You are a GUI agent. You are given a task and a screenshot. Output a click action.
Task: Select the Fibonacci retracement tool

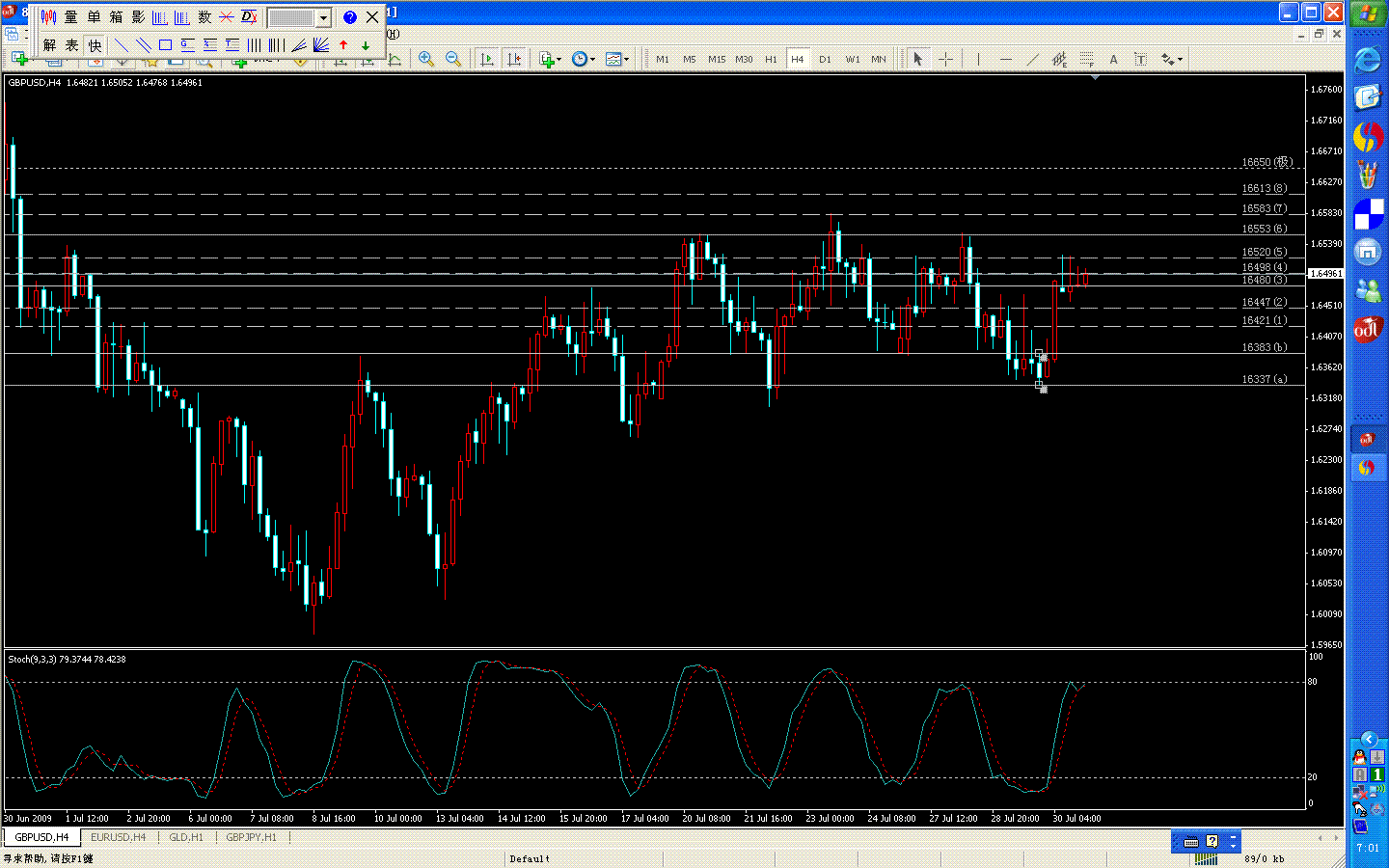click(1086, 59)
